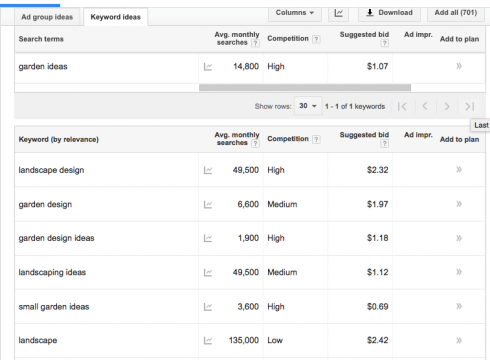Open trend chart for small garden ideas
This screenshot has width=490, height=360.
[208, 307]
